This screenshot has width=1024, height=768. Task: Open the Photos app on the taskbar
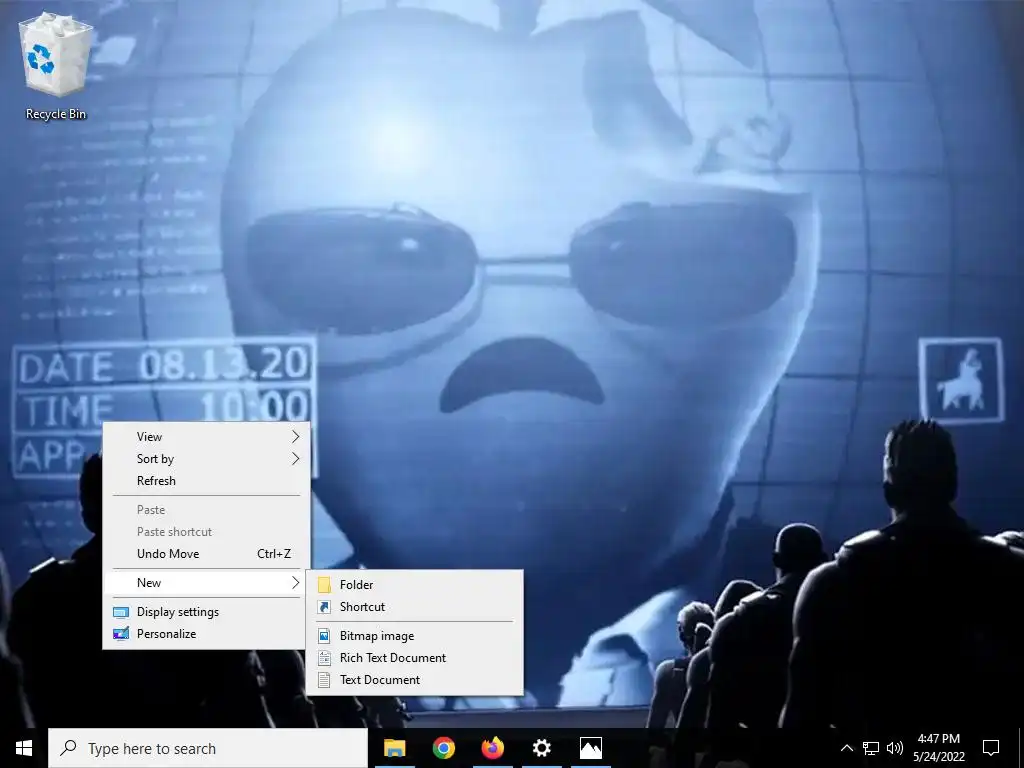point(590,748)
